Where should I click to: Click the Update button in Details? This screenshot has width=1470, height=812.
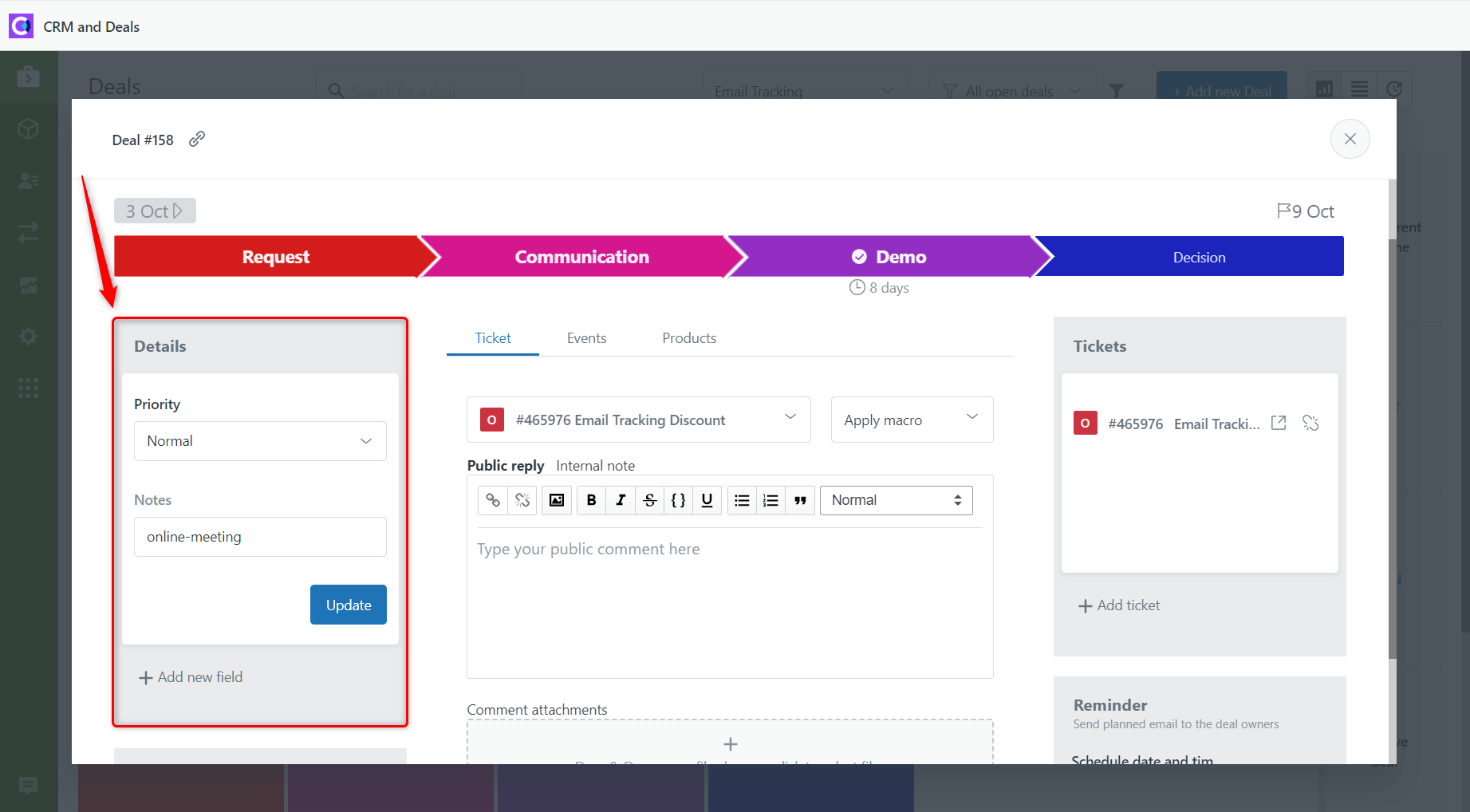349,605
